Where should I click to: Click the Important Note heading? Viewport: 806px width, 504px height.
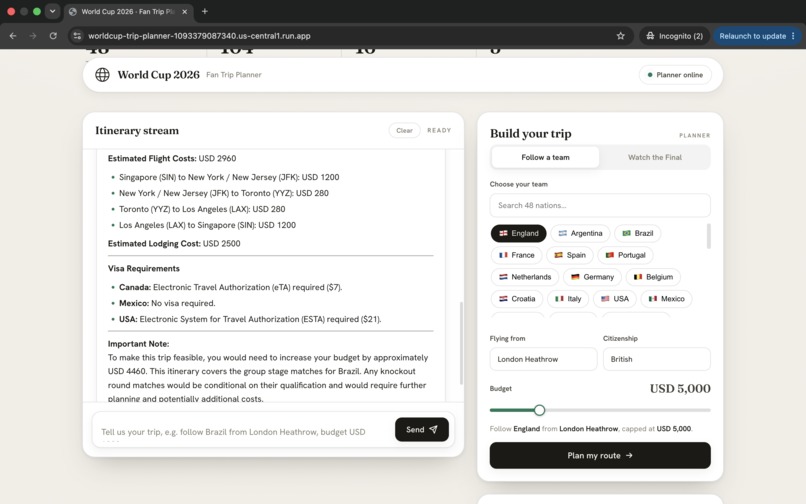point(138,344)
